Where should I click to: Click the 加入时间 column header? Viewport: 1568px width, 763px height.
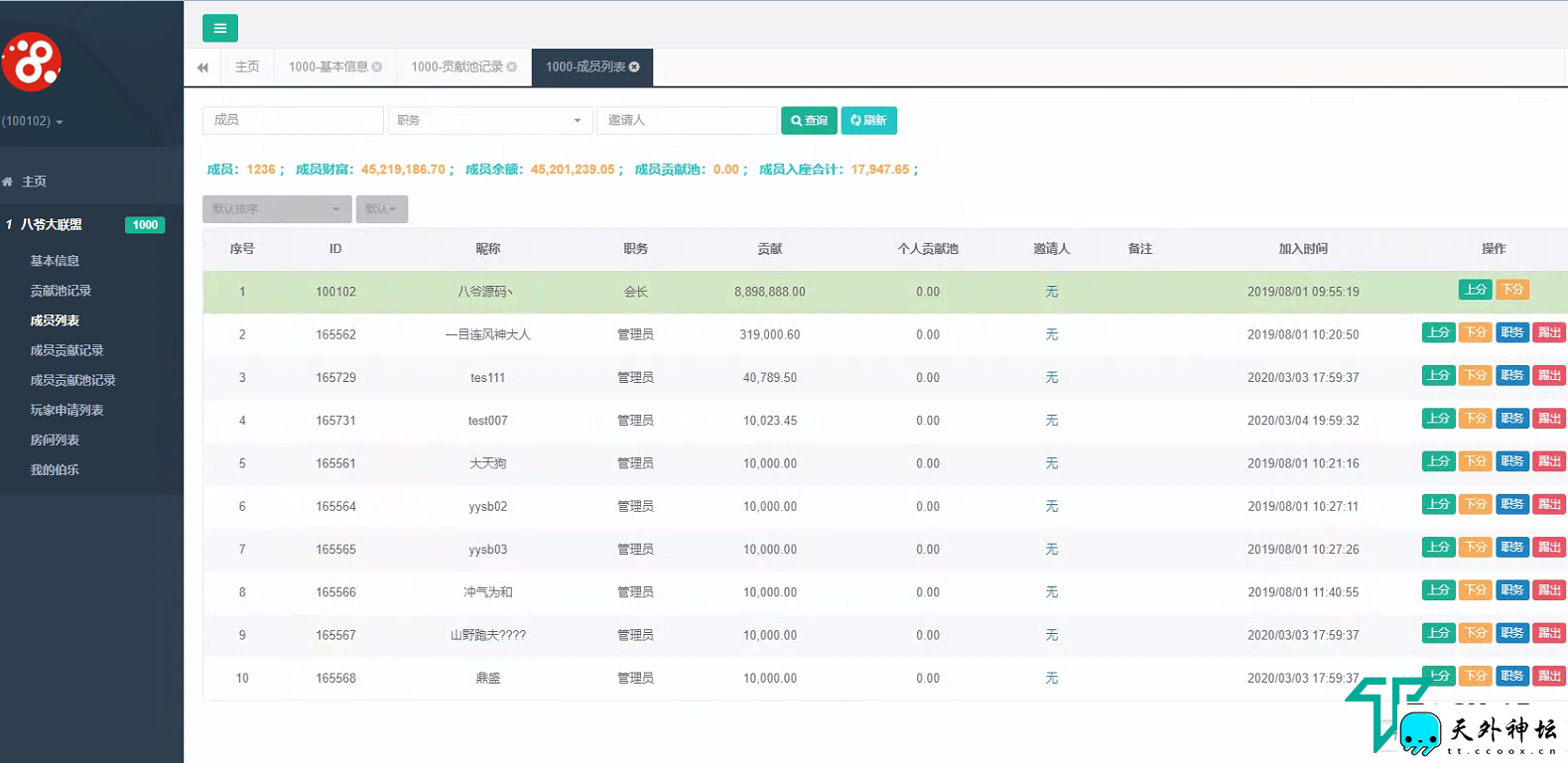(1303, 249)
